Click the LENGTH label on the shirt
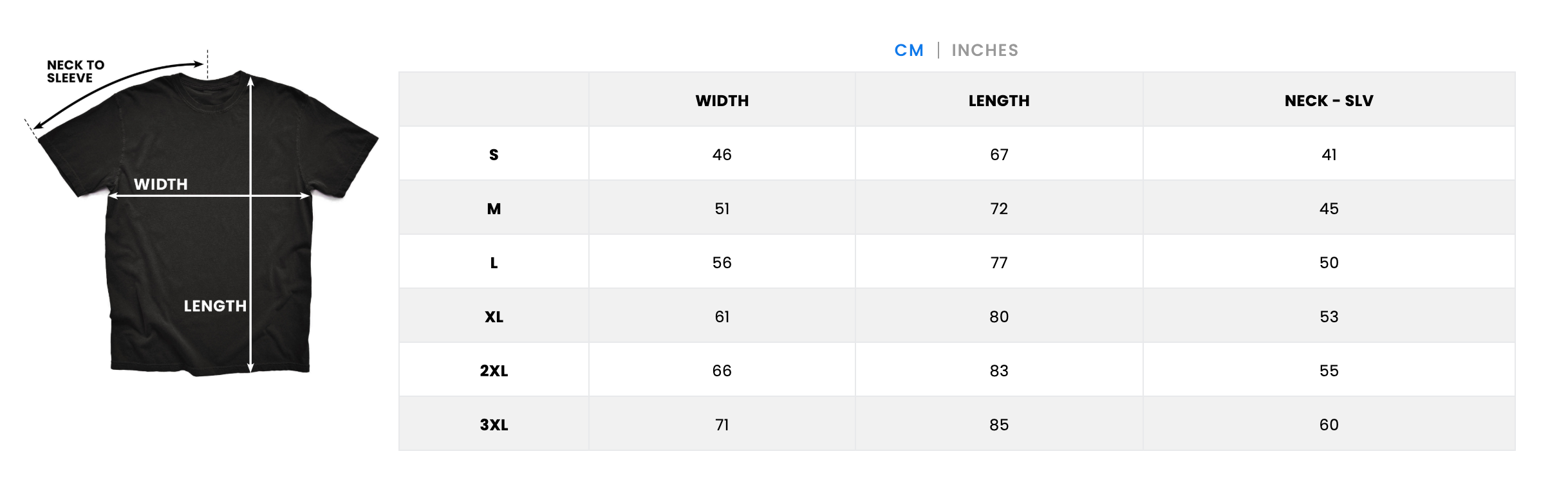 pos(215,306)
